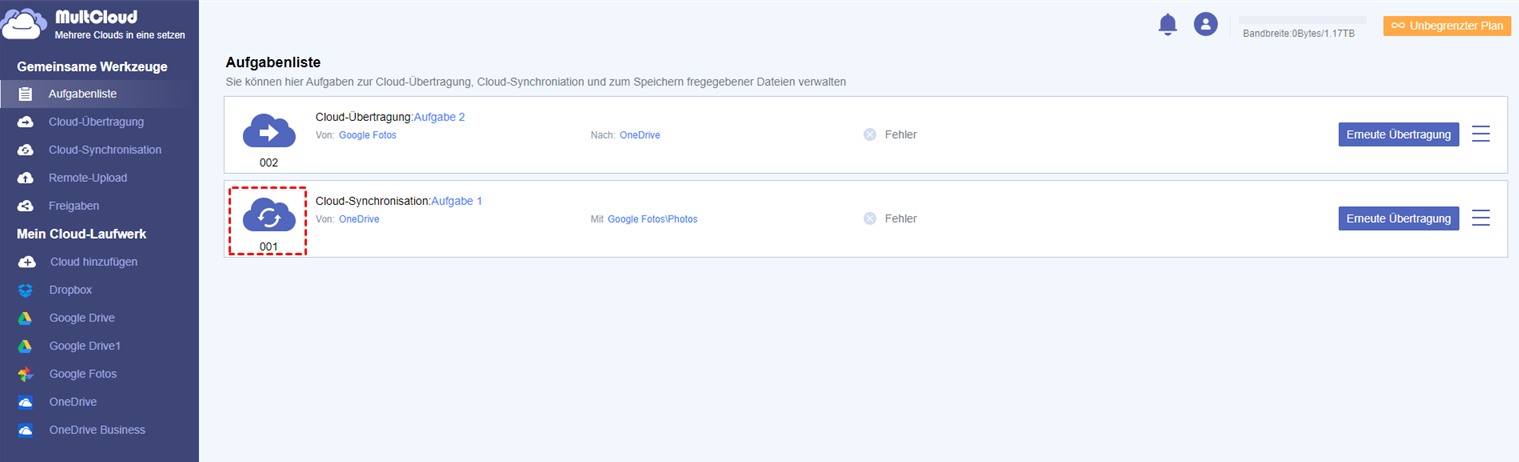Click the MultCloud logo icon
Viewport: 1519px width, 462px height.
click(x=24, y=24)
